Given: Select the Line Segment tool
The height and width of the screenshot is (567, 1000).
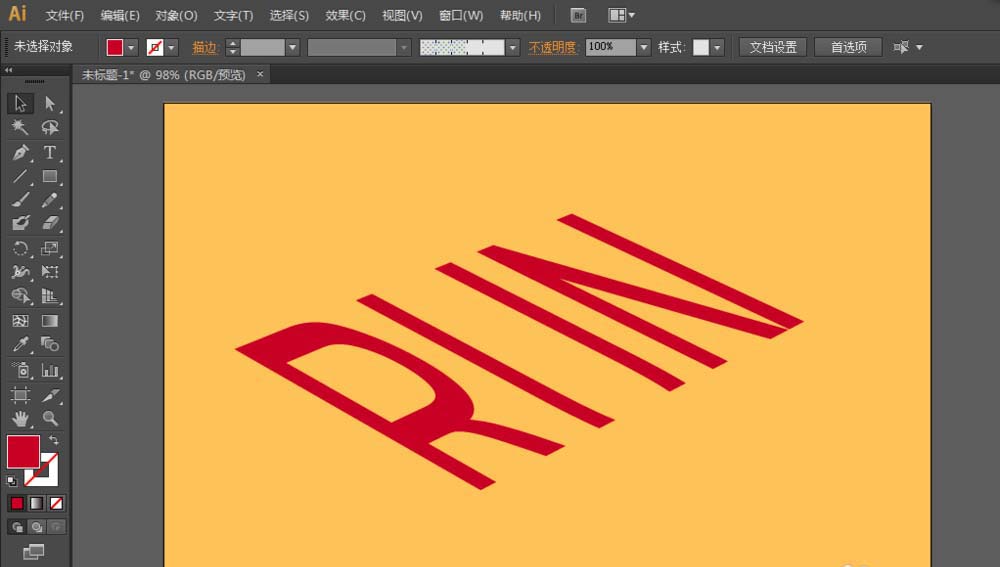Looking at the screenshot, I should coord(20,176).
